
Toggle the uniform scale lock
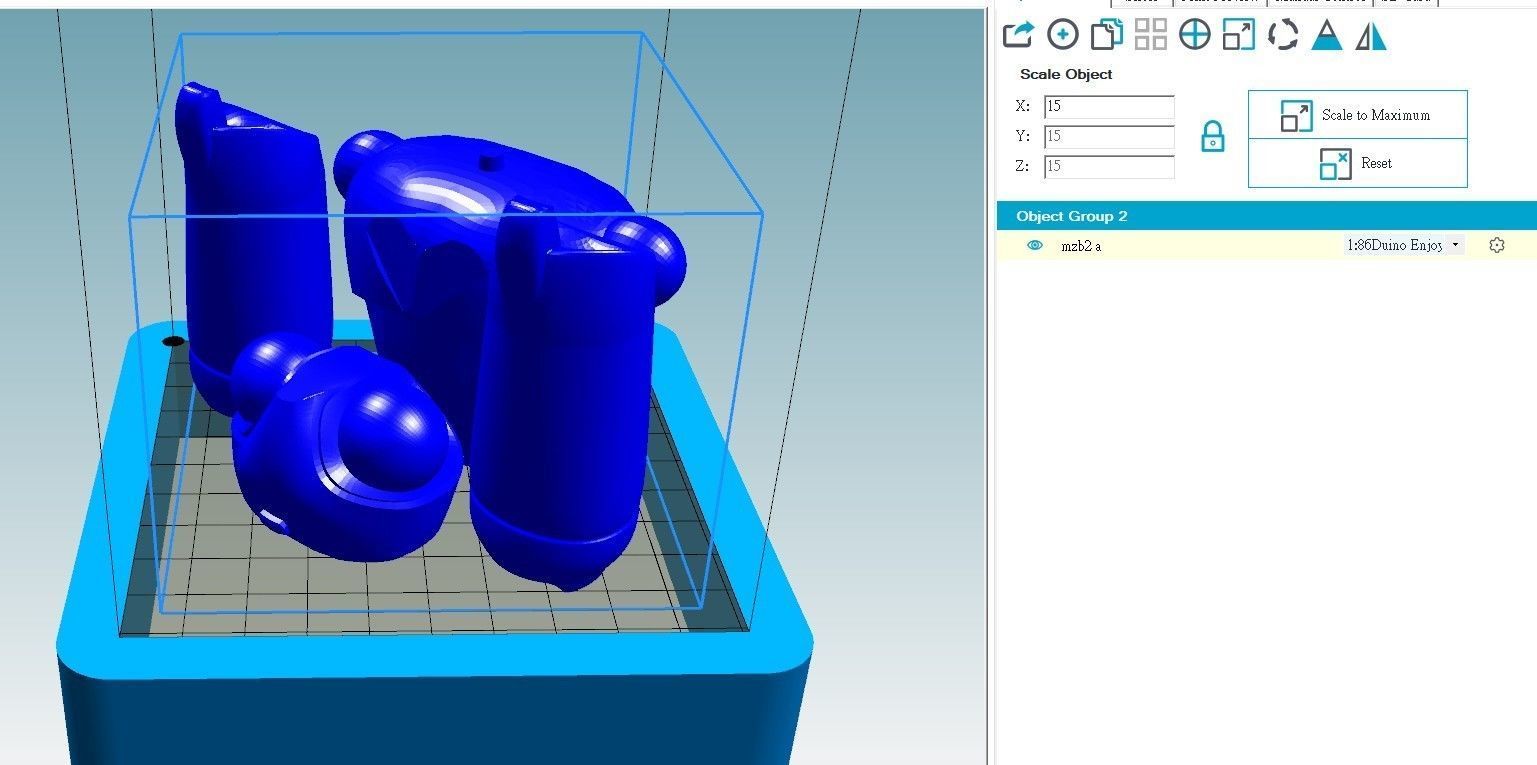tap(1212, 137)
